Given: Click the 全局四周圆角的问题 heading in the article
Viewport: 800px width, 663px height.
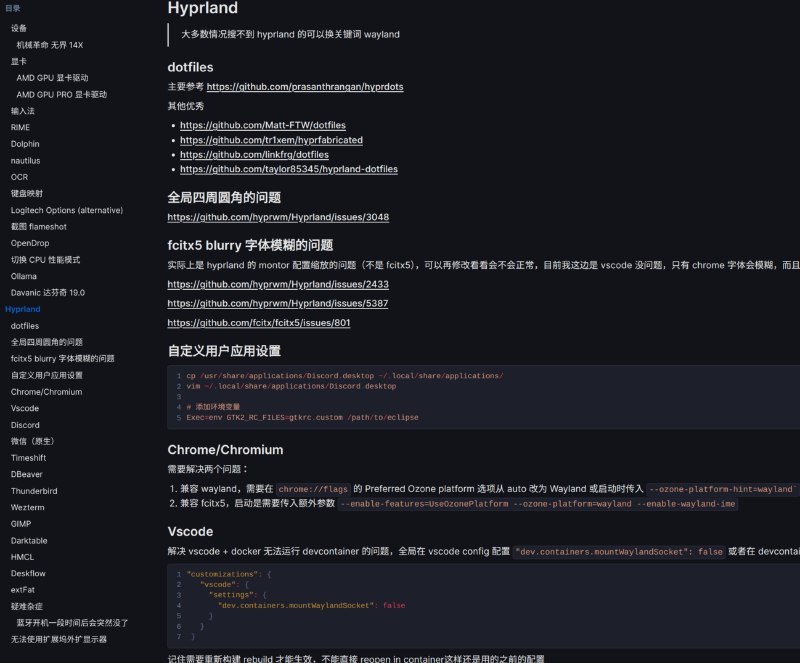Looking at the screenshot, I should (224, 198).
